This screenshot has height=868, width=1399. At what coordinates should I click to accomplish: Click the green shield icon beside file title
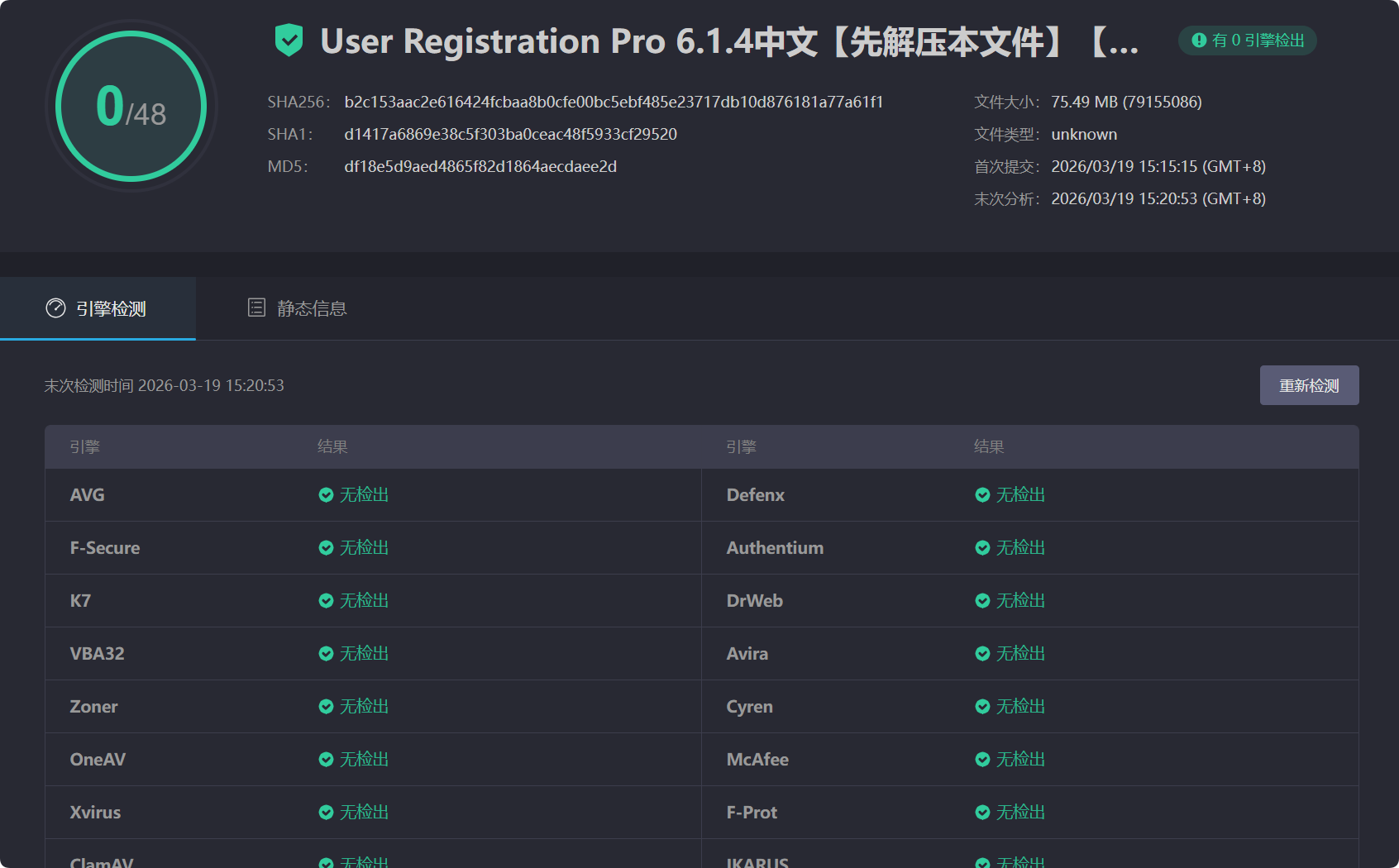coord(289,41)
